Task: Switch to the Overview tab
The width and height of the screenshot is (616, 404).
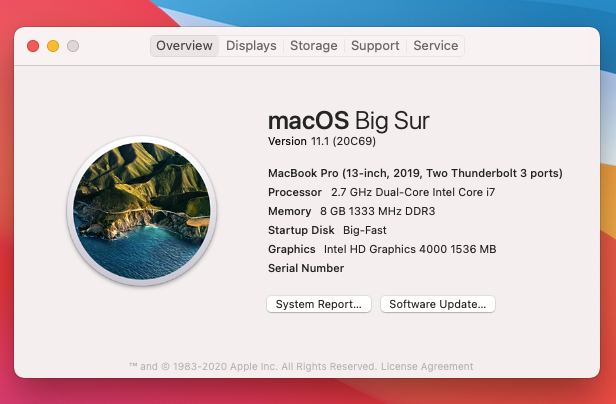Action: tap(184, 46)
